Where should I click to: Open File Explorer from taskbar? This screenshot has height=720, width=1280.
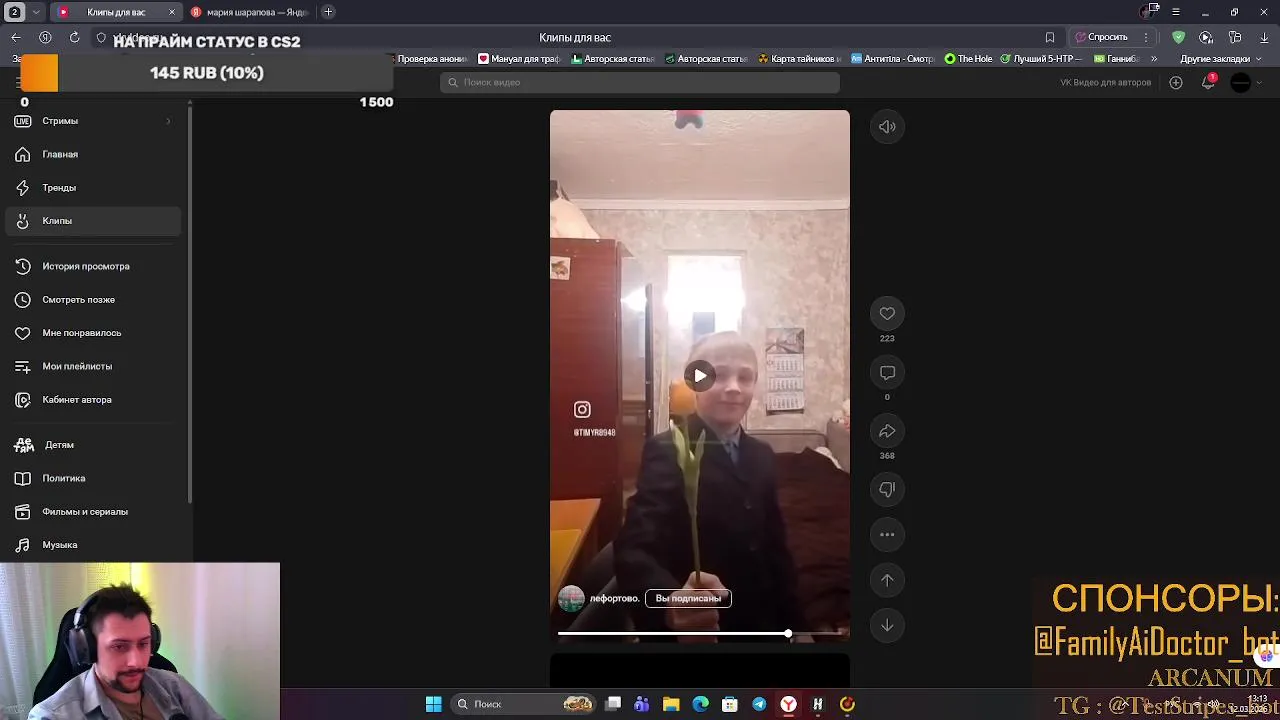671,704
